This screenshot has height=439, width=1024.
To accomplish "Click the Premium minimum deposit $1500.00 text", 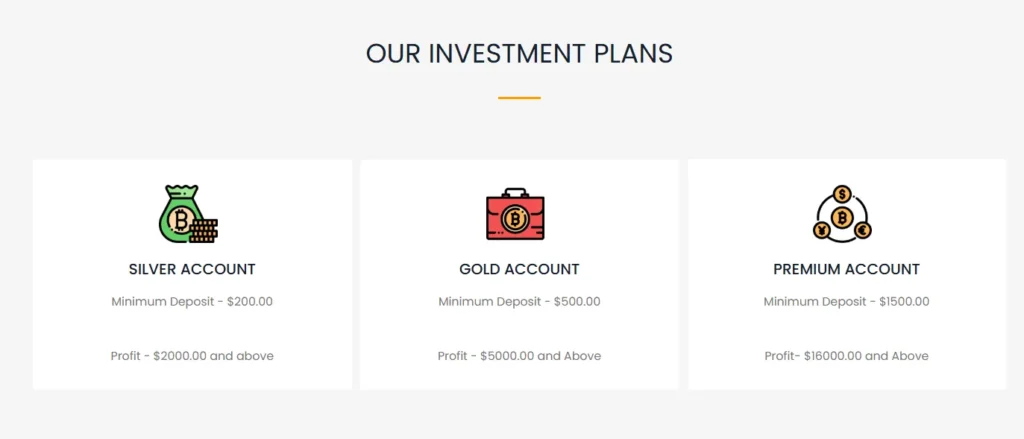I will 846,301.
